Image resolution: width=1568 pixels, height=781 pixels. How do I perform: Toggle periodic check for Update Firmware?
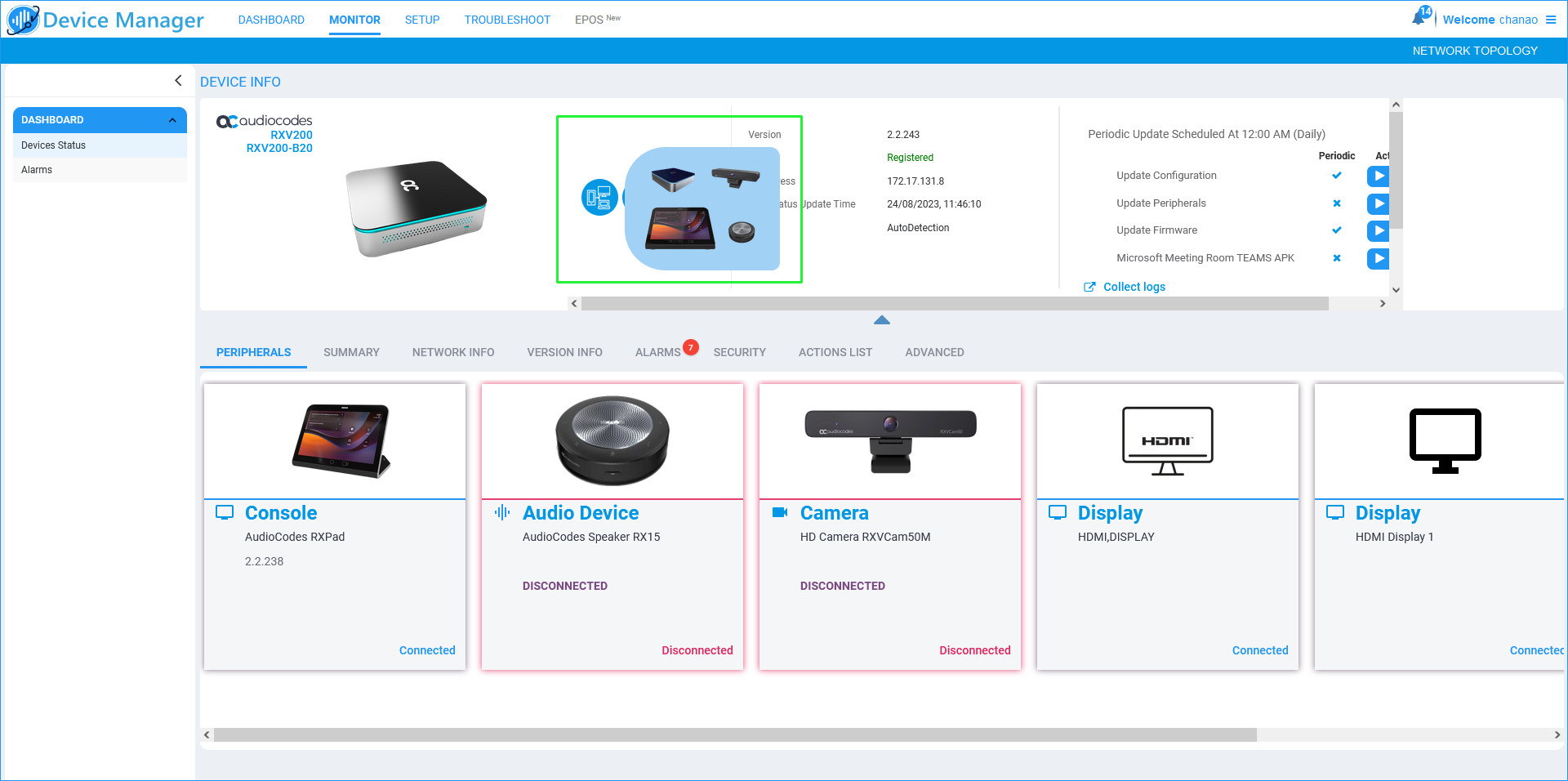coord(1337,230)
